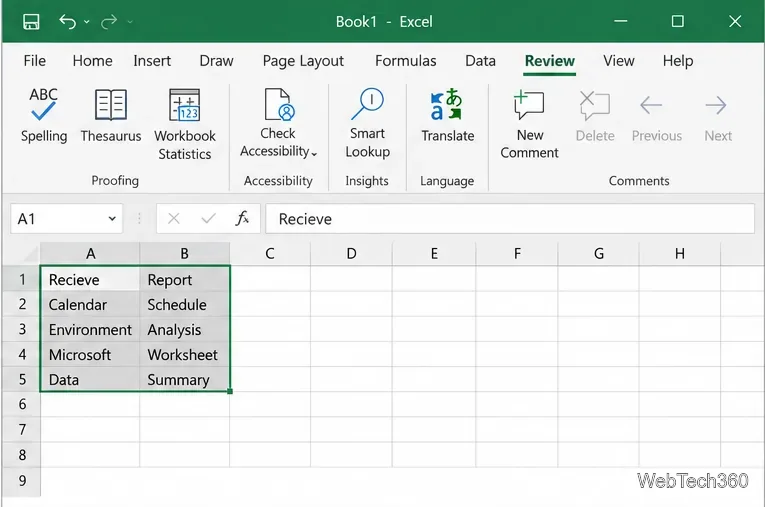765x507 pixels.
Task: Click the Select All corner triangle
Action: (30, 255)
